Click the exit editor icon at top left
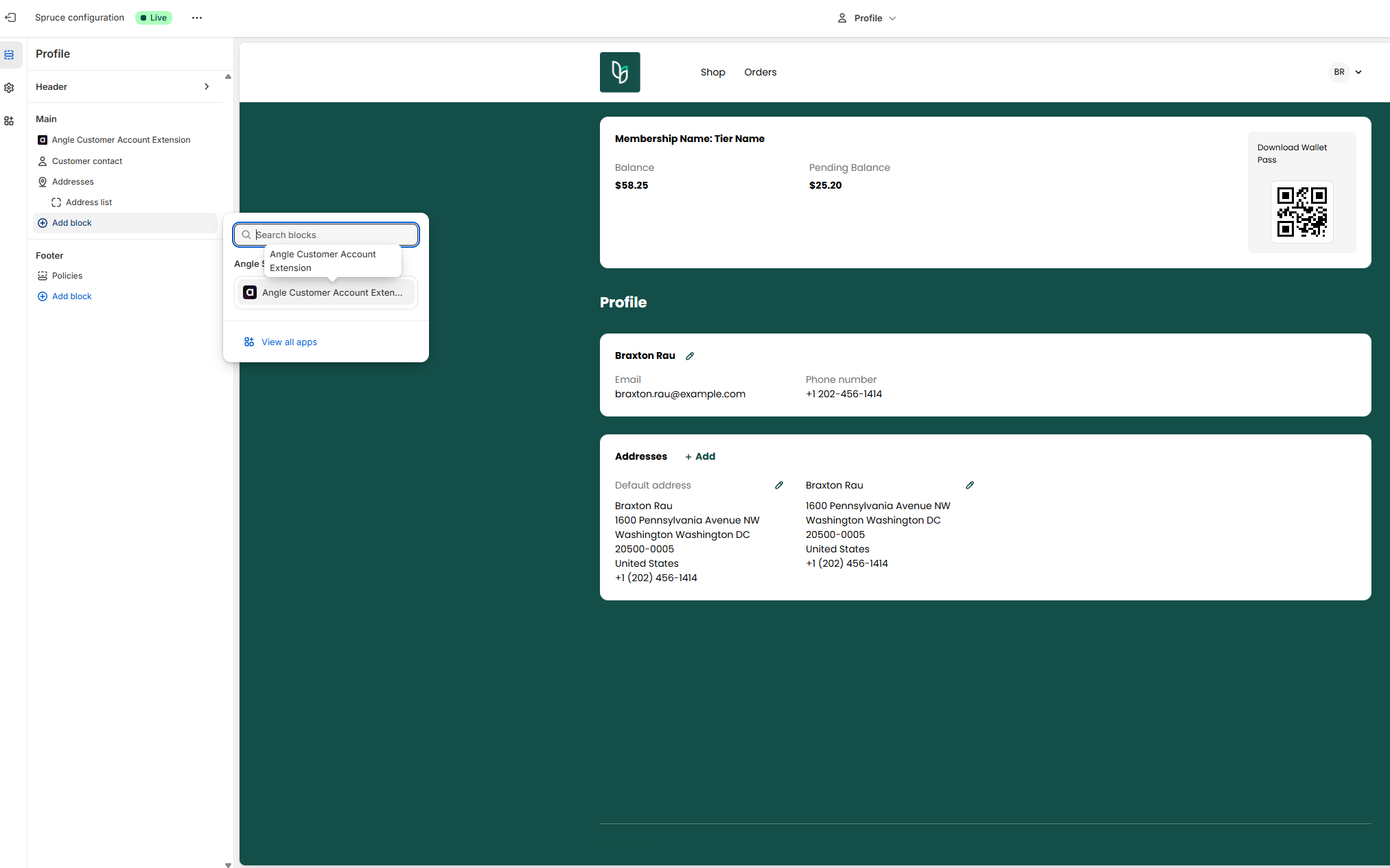Screen dimensions: 1390x868 pyautogui.click(x=10, y=18)
